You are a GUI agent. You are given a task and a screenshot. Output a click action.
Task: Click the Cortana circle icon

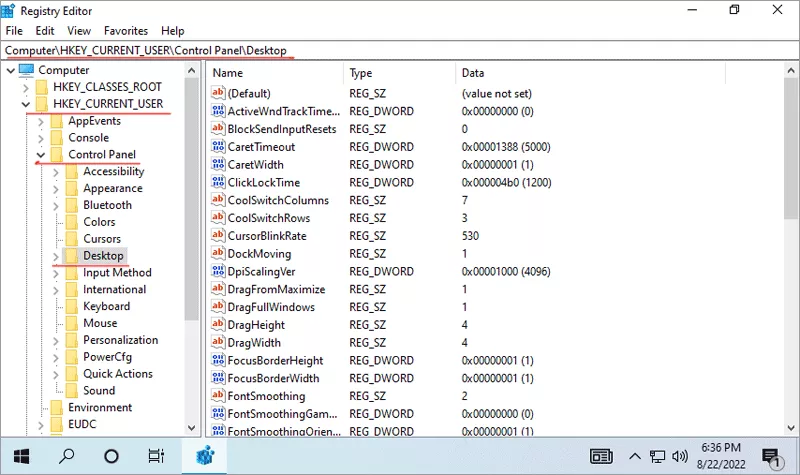112,456
